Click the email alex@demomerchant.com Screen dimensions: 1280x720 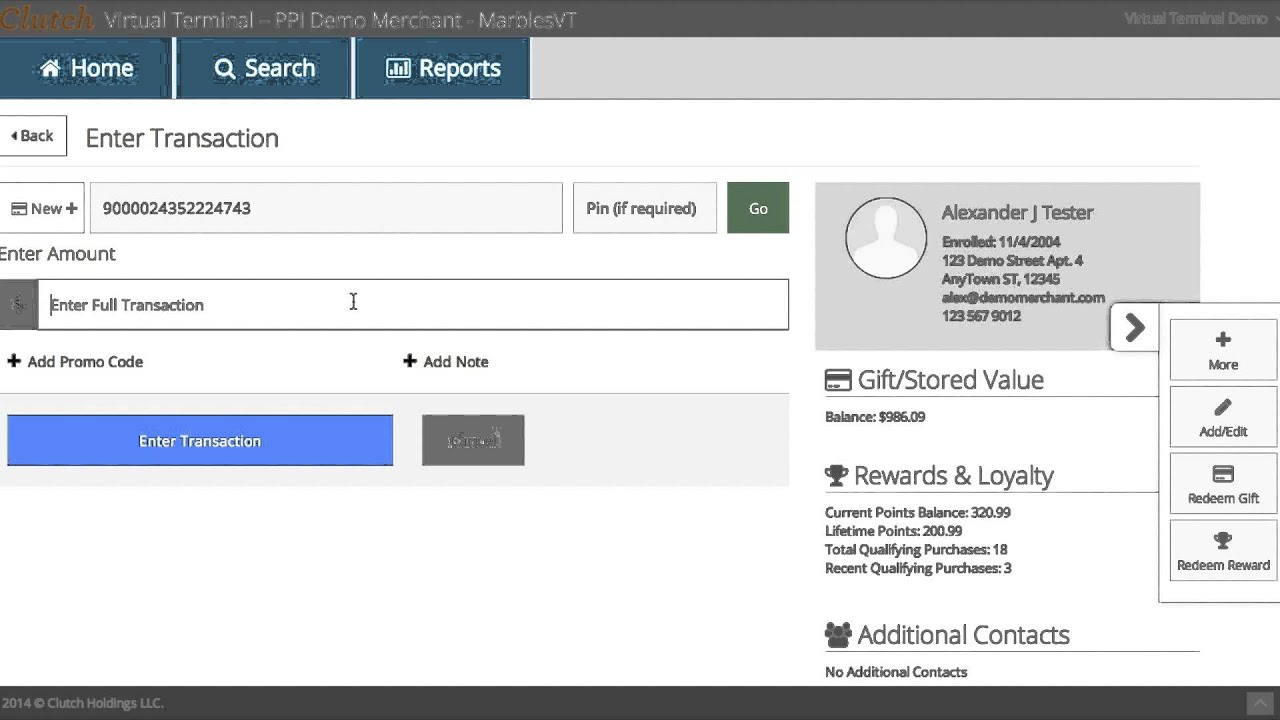(1023, 297)
